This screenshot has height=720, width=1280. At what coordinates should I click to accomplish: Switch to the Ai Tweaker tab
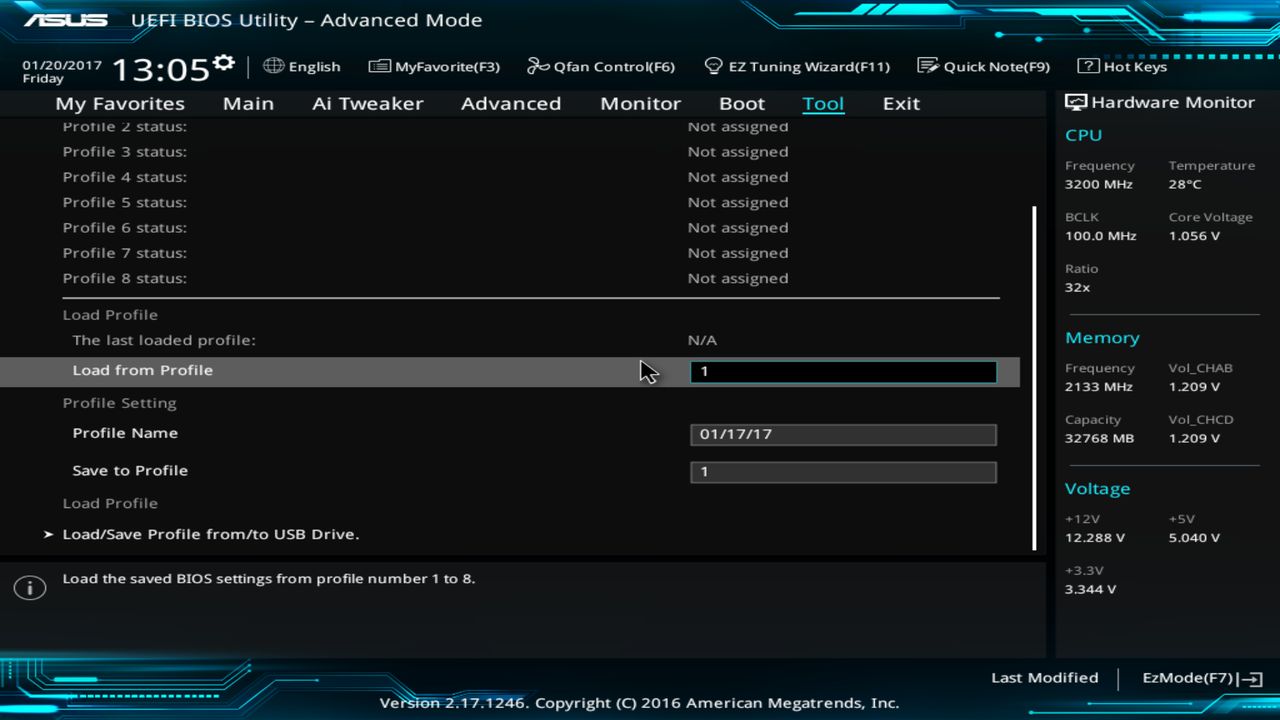367,103
